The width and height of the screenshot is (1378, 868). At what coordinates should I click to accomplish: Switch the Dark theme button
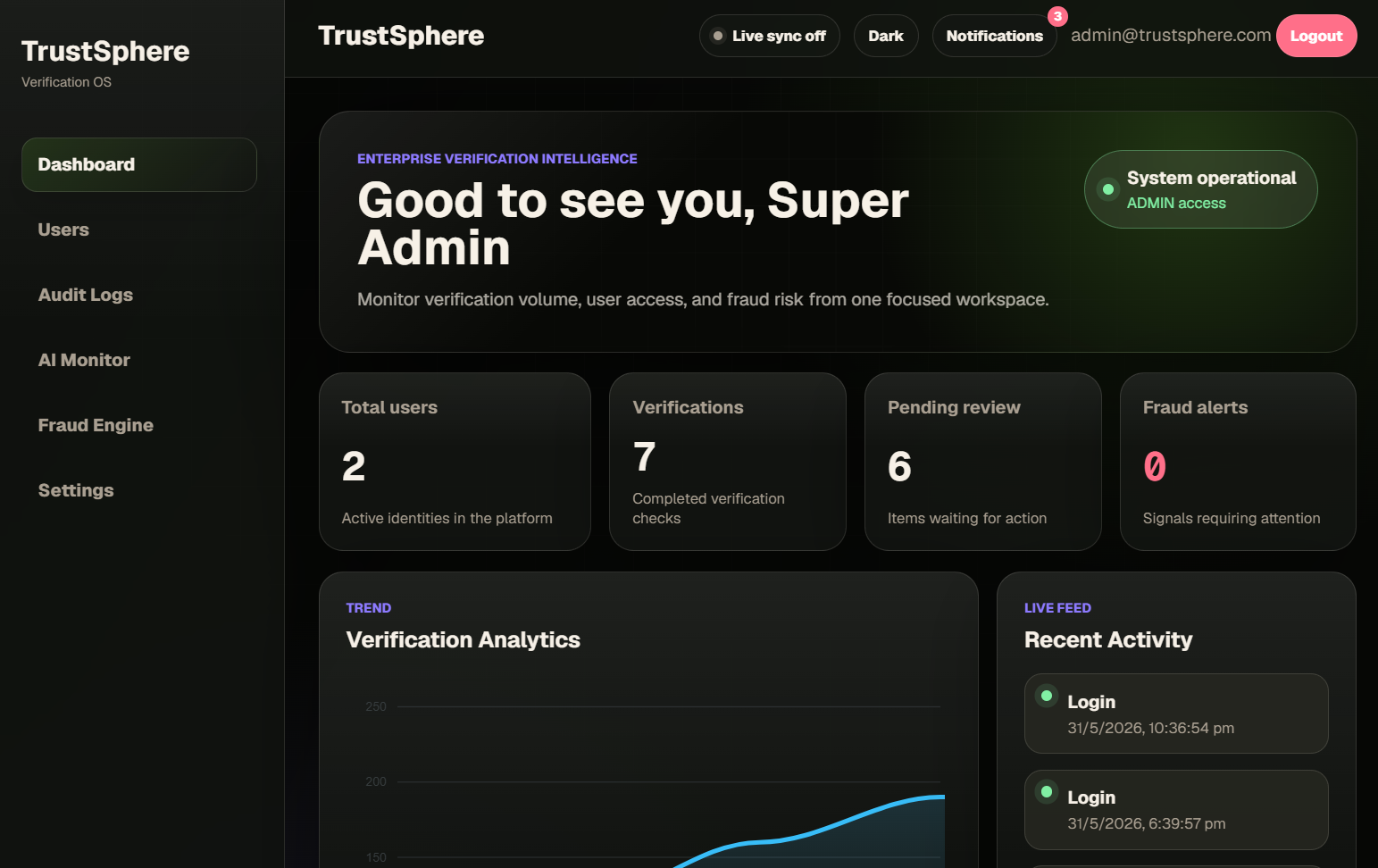(886, 36)
